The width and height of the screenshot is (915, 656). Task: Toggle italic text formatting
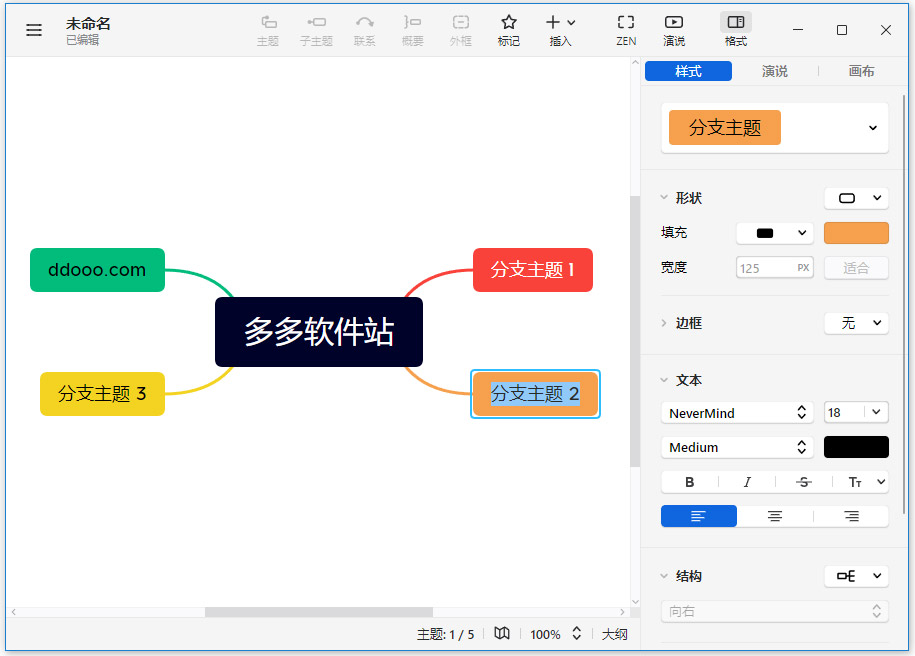coord(747,481)
